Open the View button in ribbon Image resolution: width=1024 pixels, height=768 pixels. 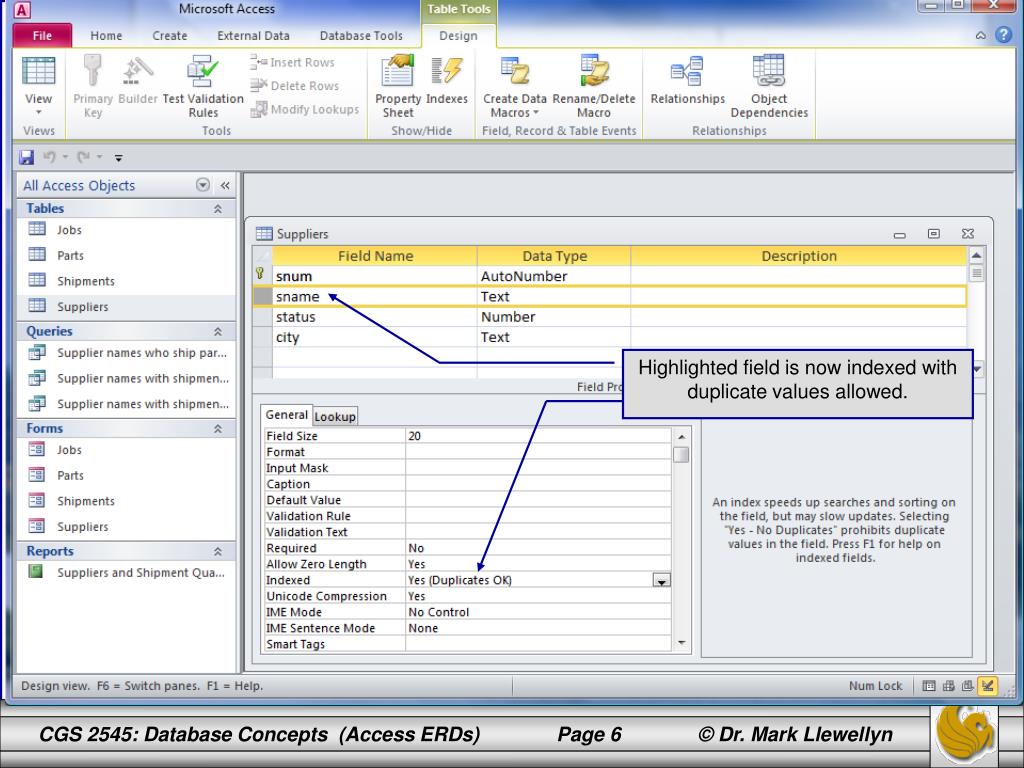pyautogui.click(x=39, y=85)
